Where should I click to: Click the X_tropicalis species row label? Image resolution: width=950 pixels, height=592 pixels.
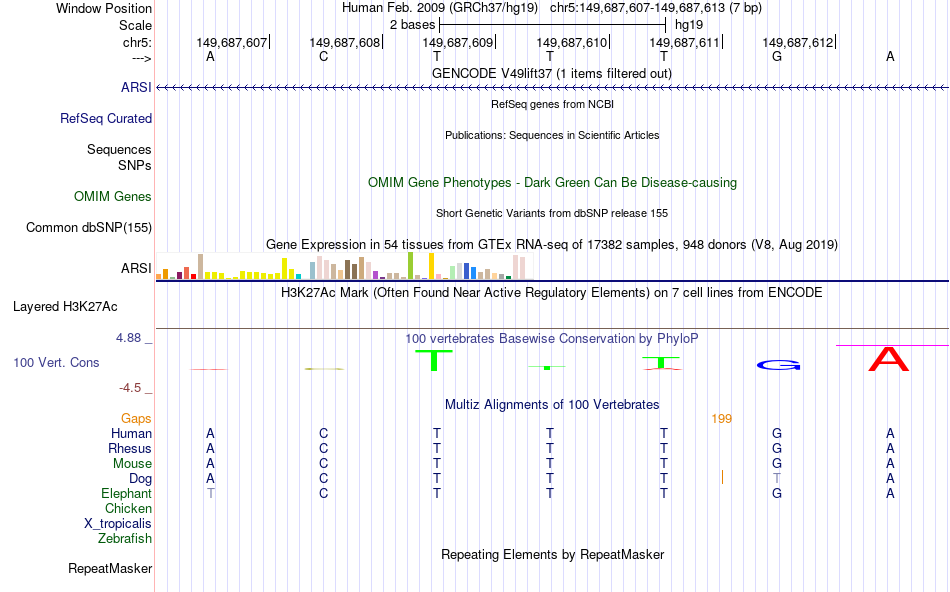pyautogui.click(x=118, y=524)
